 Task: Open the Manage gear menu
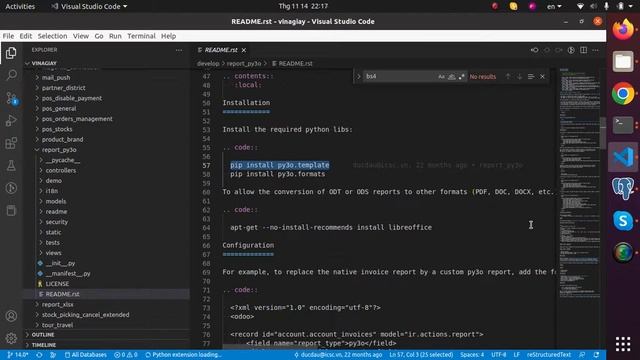pos(11,338)
